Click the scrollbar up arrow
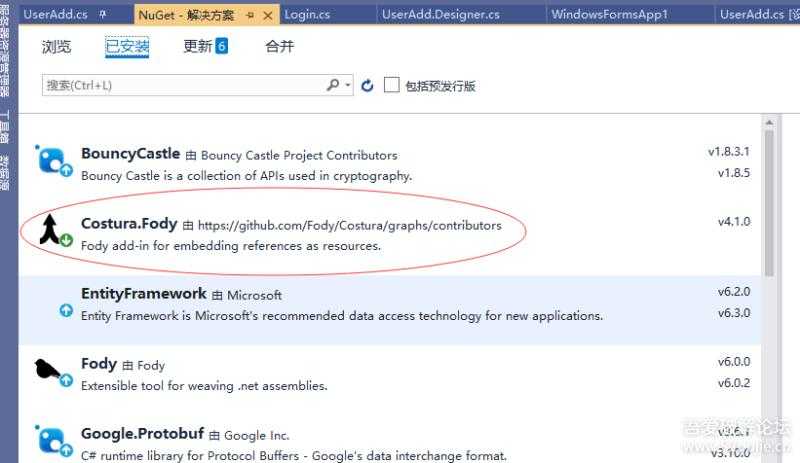This screenshot has height=463, width=800. (769, 123)
